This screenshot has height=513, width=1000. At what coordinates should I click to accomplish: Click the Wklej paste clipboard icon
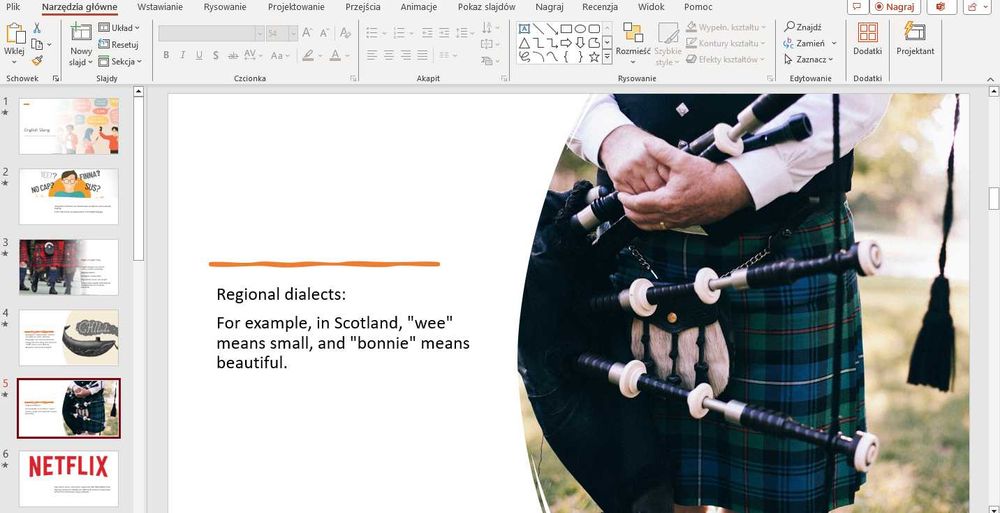click(15, 34)
